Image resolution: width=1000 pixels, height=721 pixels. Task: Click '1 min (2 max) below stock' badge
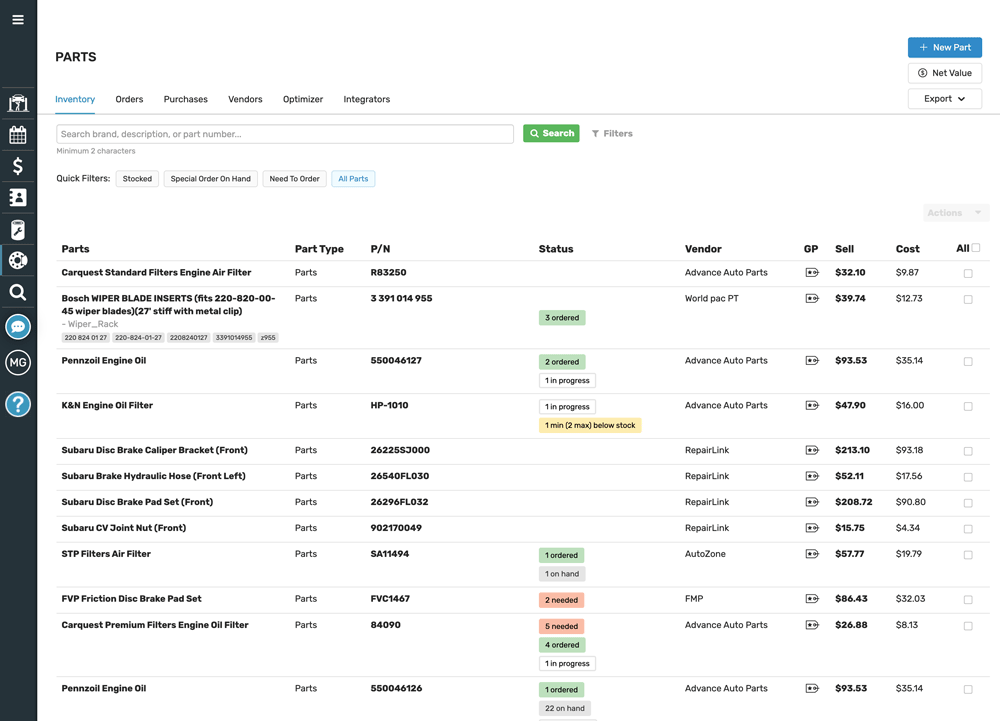point(590,425)
